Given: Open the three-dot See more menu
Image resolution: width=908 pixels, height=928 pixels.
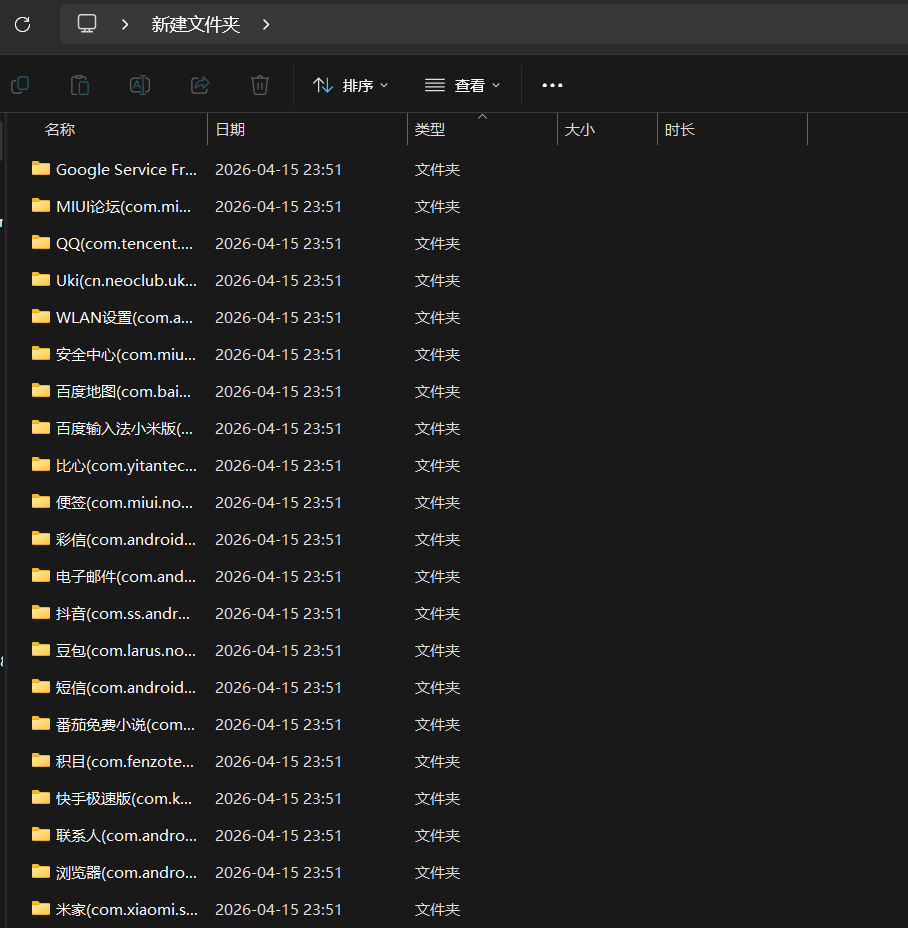Looking at the screenshot, I should pyautogui.click(x=552, y=85).
